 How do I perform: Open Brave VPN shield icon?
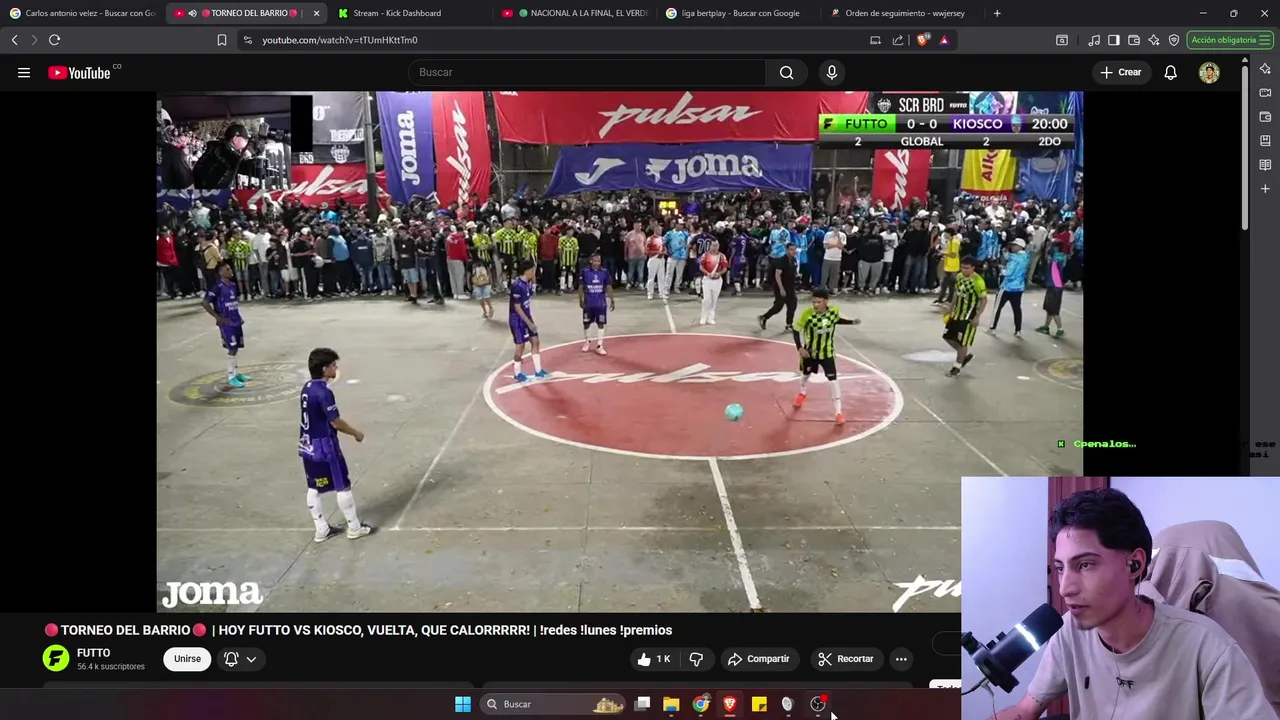click(1173, 40)
